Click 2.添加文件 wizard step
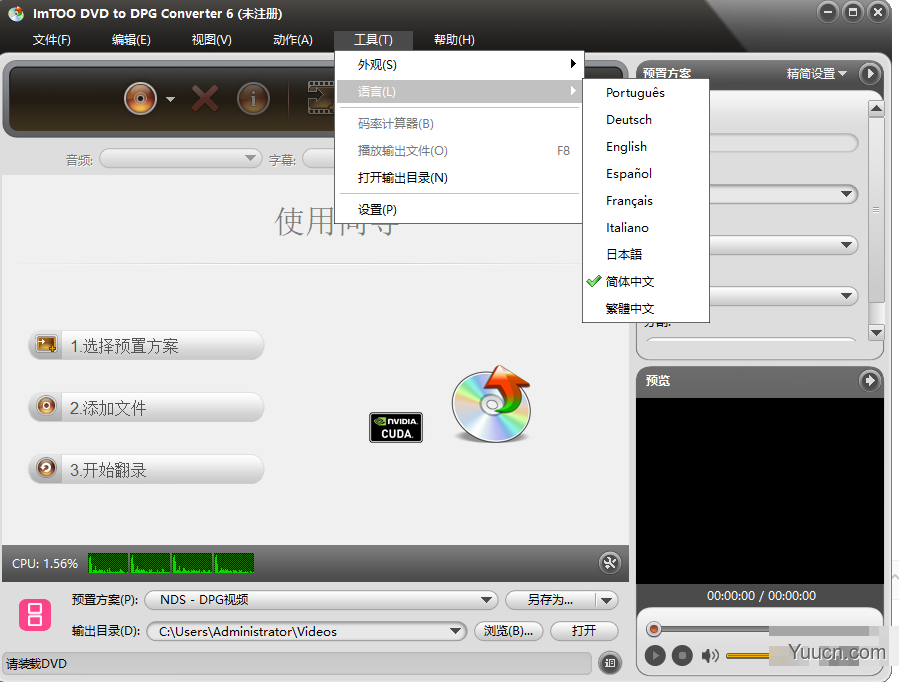Image resolution: width=899 pixels, height=682 pixels. click(x=146, y=407)
